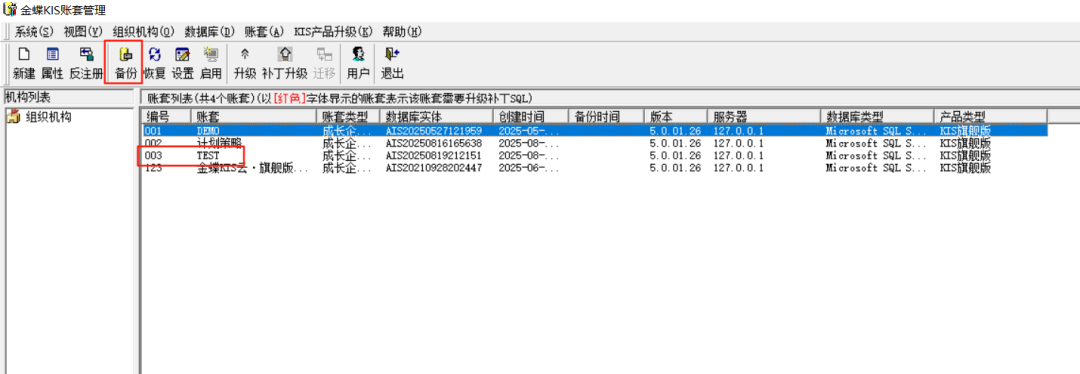Sort by the 服务器 column header
1080x374 pixels.
765,116
